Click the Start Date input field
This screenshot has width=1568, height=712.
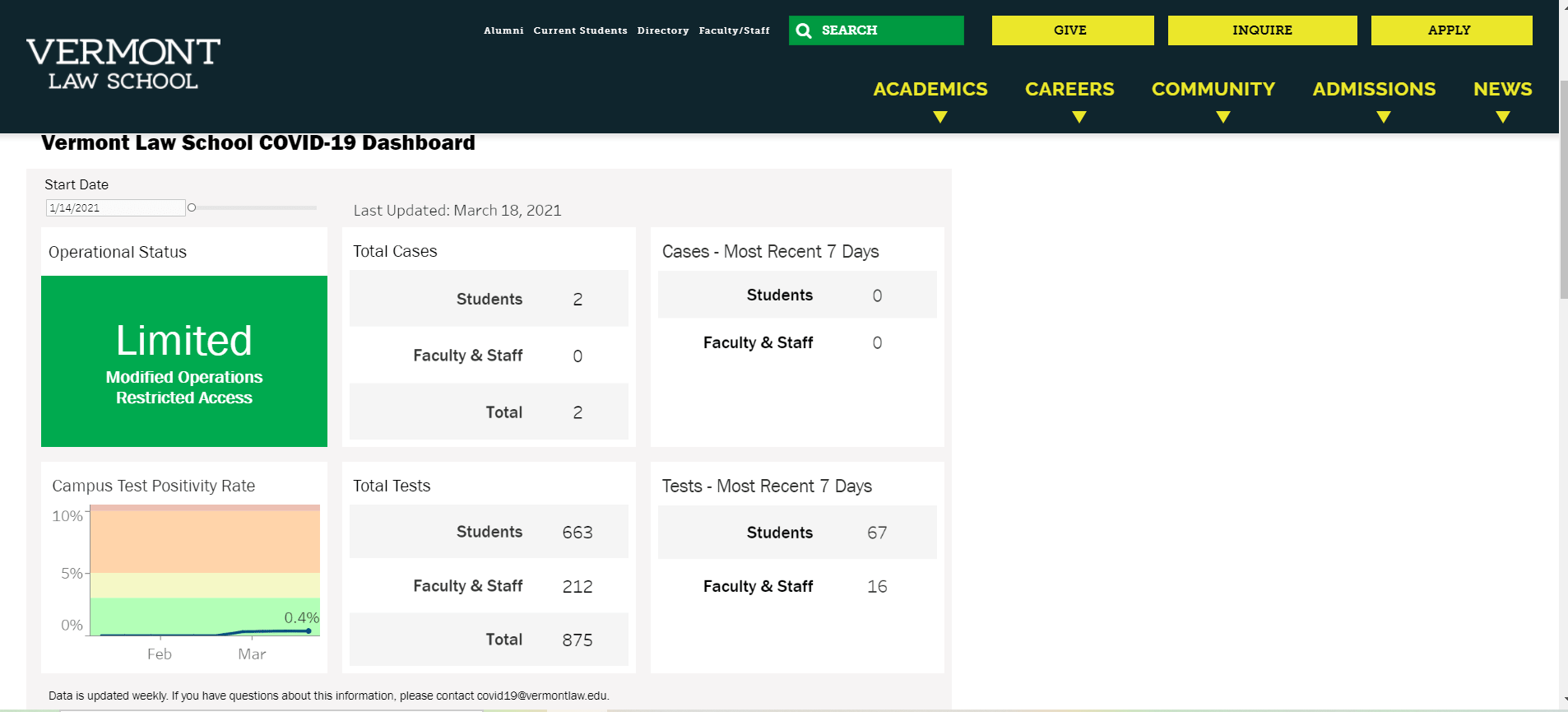point(115,208)
